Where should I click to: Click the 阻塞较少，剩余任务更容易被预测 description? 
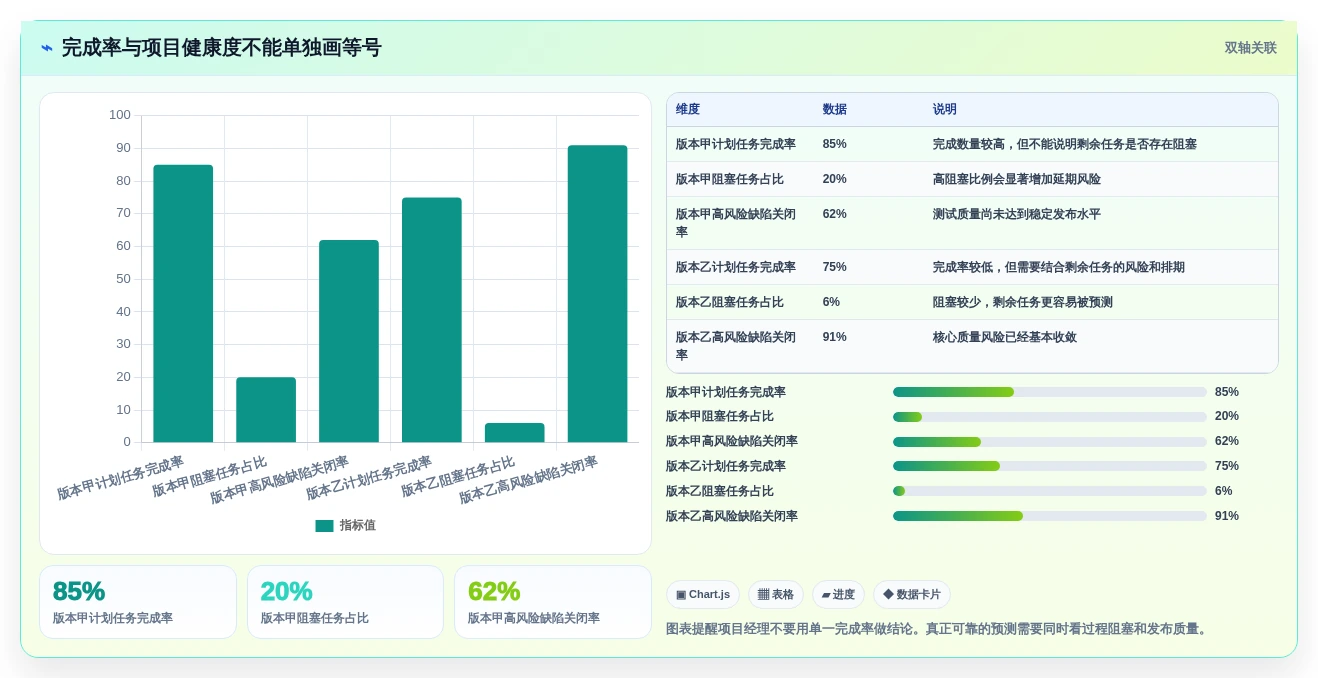[x=1023, y=302]
